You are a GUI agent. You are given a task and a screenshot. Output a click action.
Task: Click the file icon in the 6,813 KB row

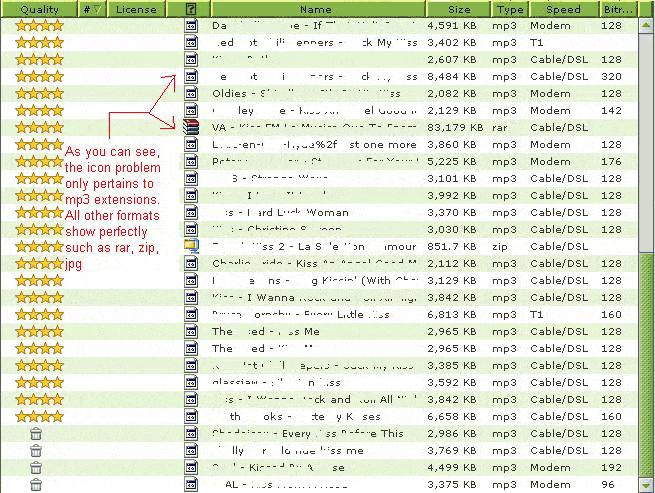pos(191,313)
